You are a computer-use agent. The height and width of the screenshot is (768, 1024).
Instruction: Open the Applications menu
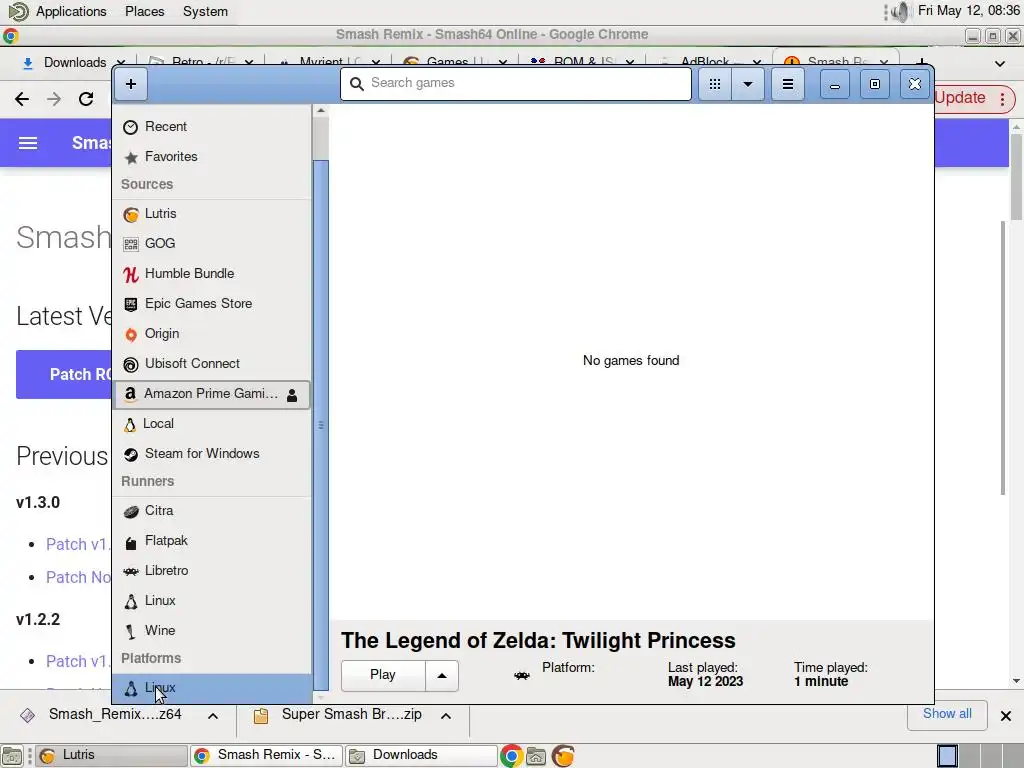pyautogui.click(x=71, y=11)
